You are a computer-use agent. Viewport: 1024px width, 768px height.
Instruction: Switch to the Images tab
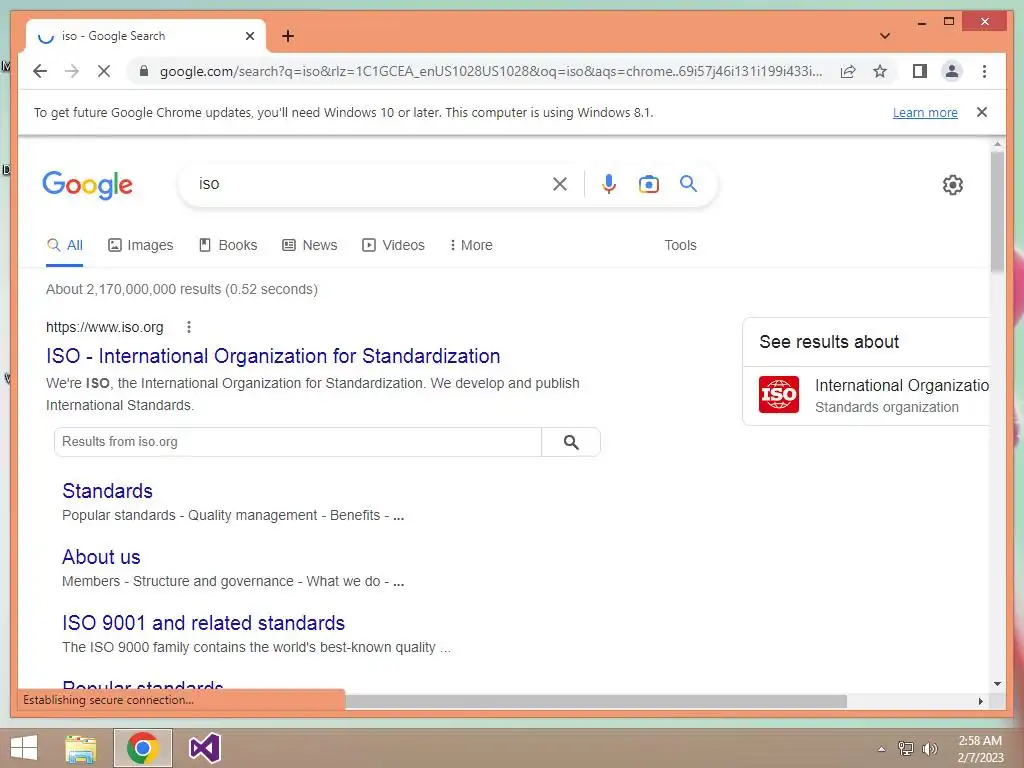pos(140,246)
